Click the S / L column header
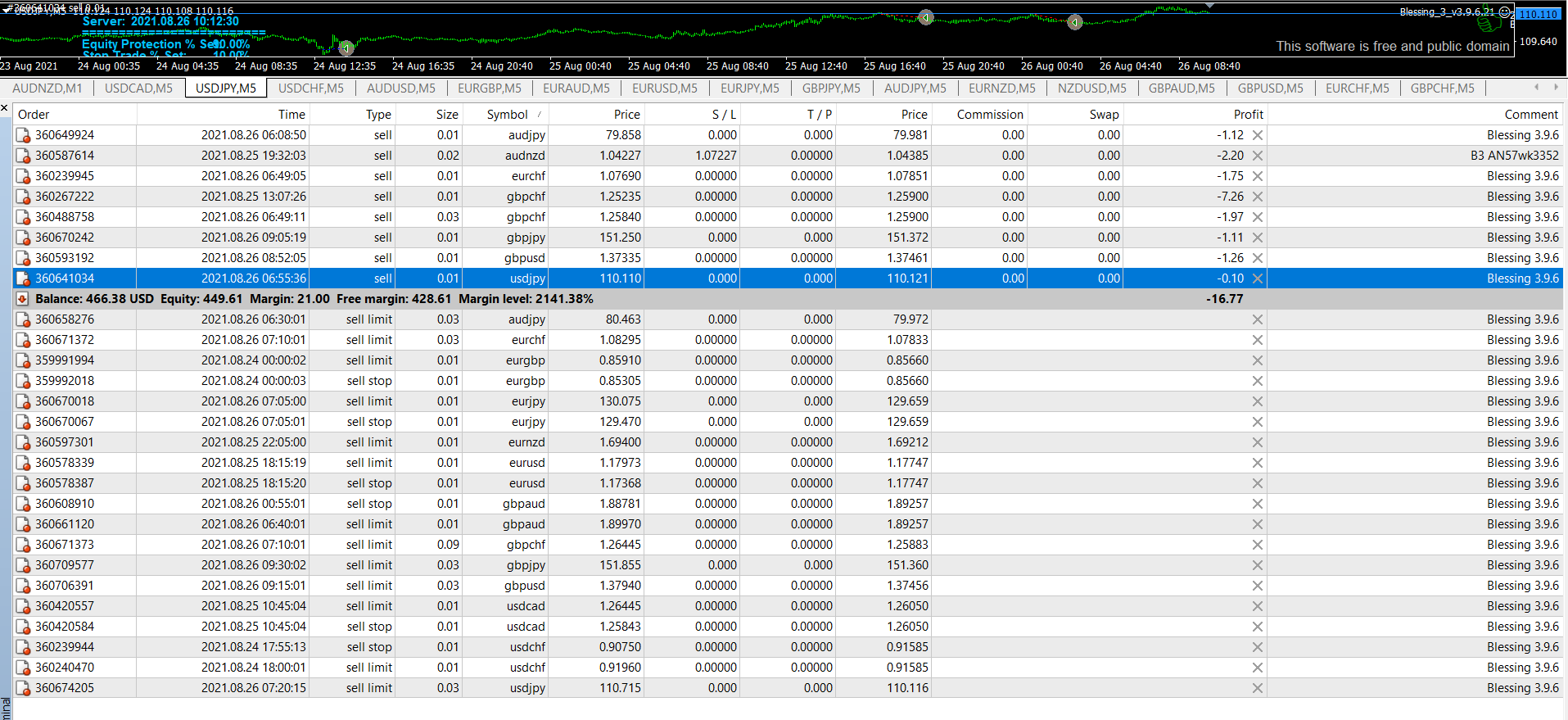Image resolution: width=1568 pixels, height=720 pixels. 692,115
